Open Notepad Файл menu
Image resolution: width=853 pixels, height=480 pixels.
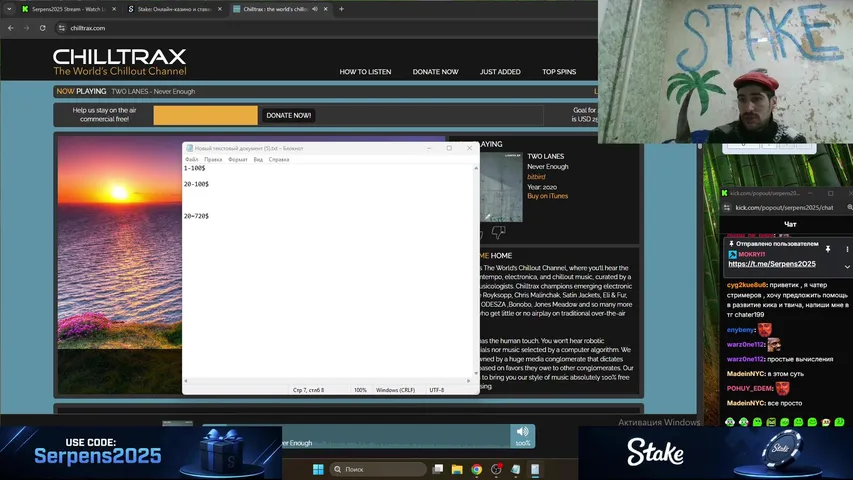[x=191, y=159]
